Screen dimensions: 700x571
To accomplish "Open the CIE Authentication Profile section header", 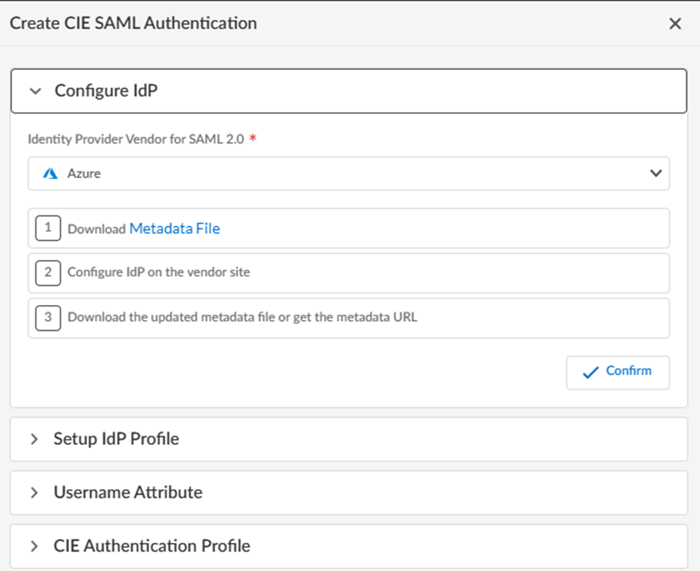I will click(x=152, y=547).
